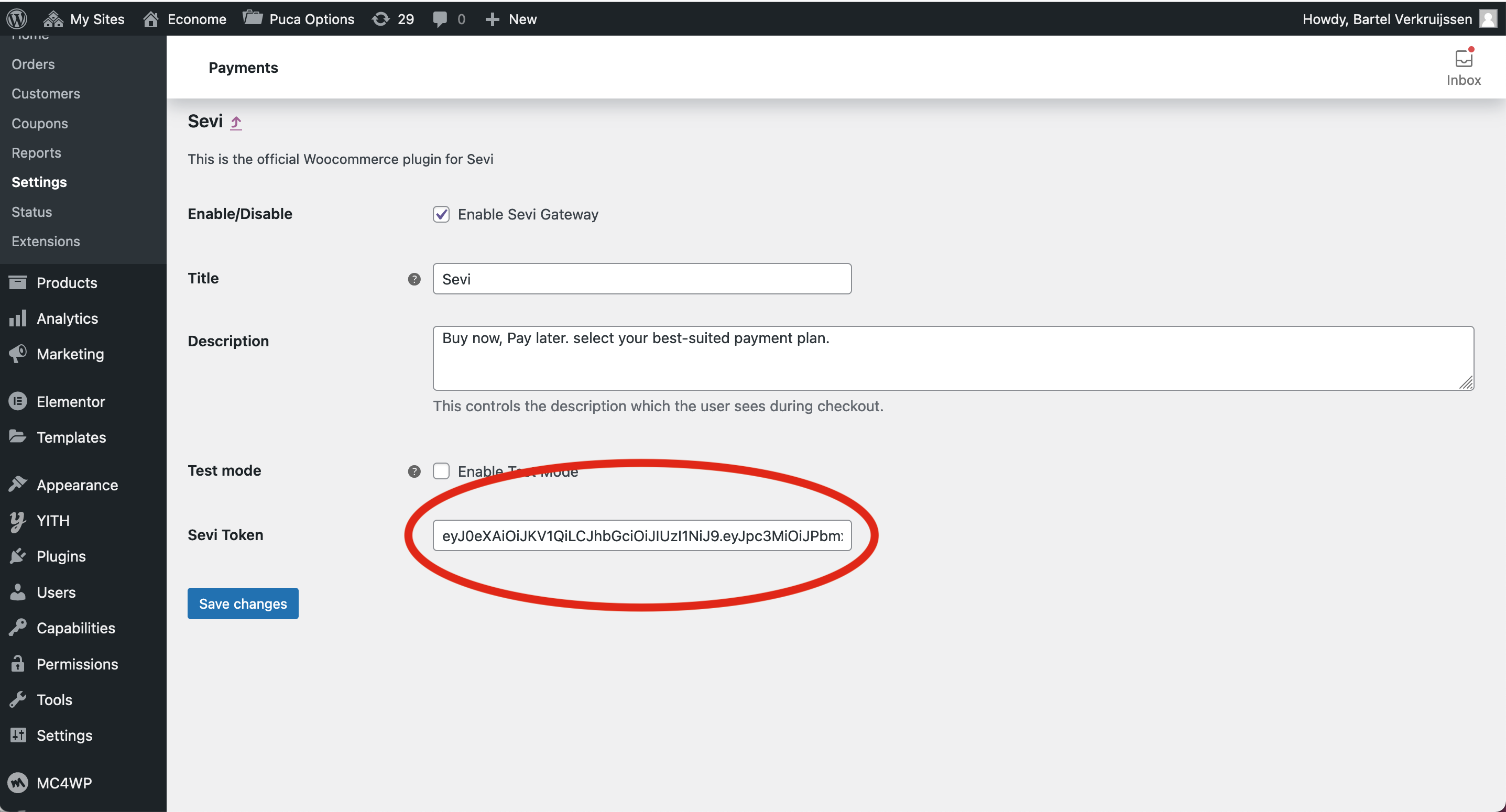Open My Sites admin bar link
This screenshot has height=812, width=1506.
click(97, 19)
